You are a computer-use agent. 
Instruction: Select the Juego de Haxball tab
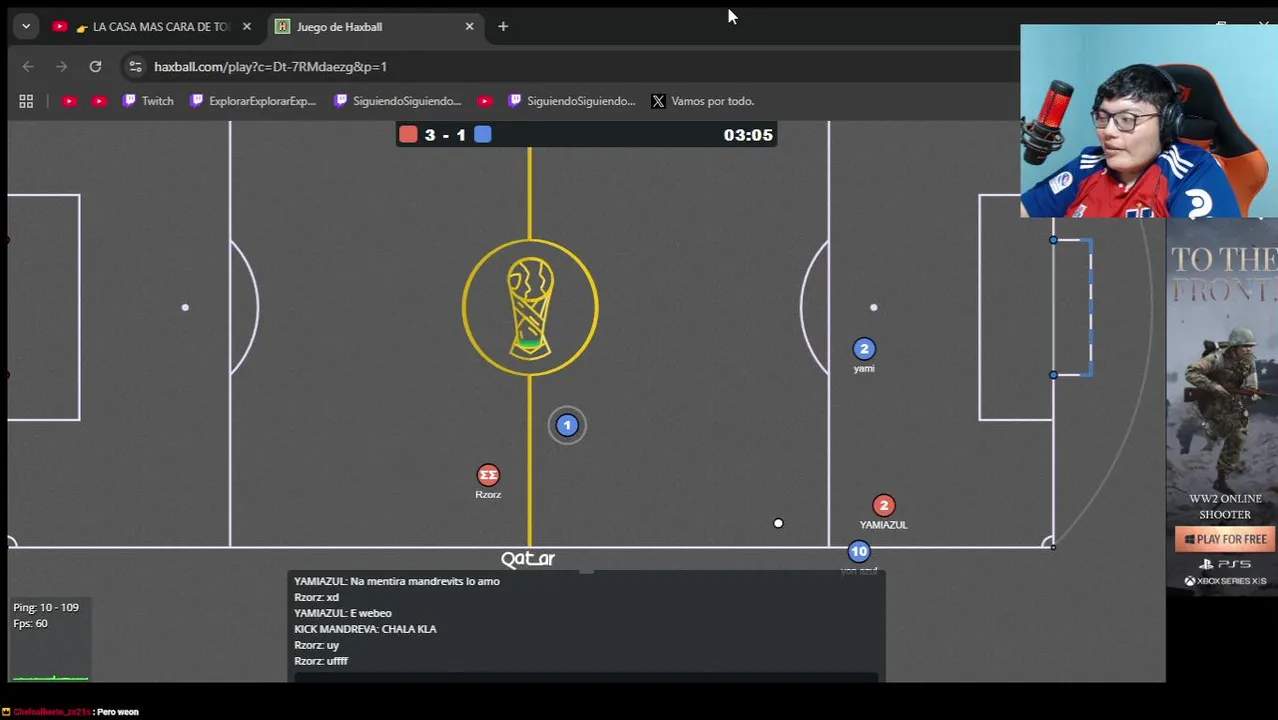[x=374, y=27]
